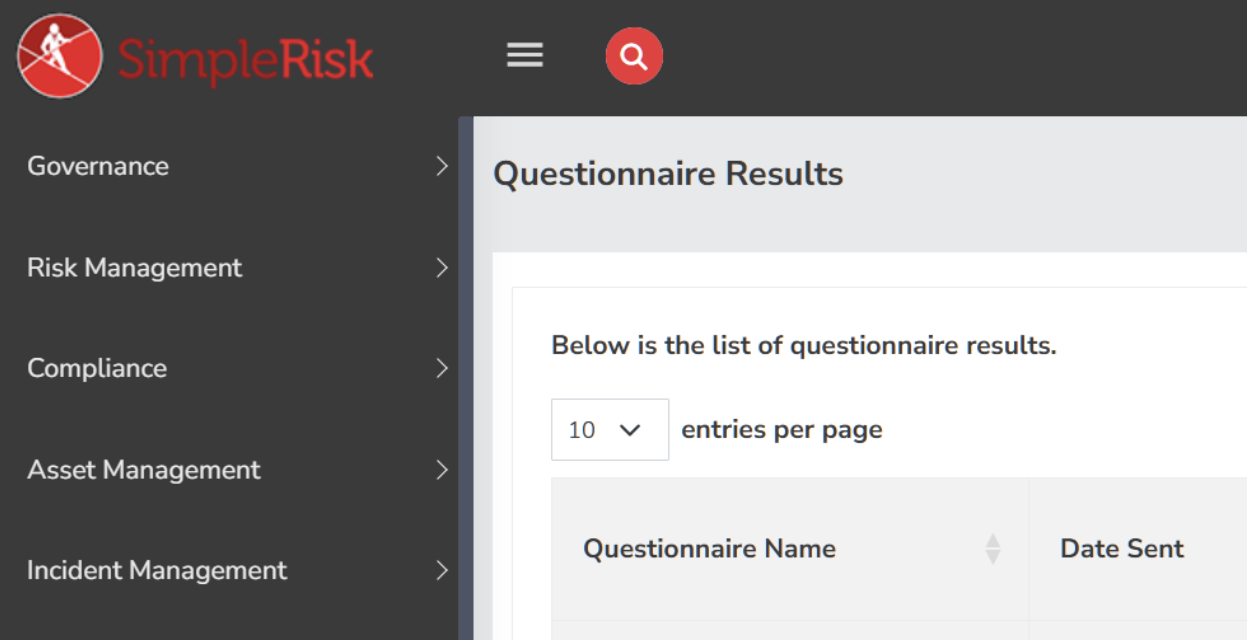Click the red search magnifier icon

point(634,56)
